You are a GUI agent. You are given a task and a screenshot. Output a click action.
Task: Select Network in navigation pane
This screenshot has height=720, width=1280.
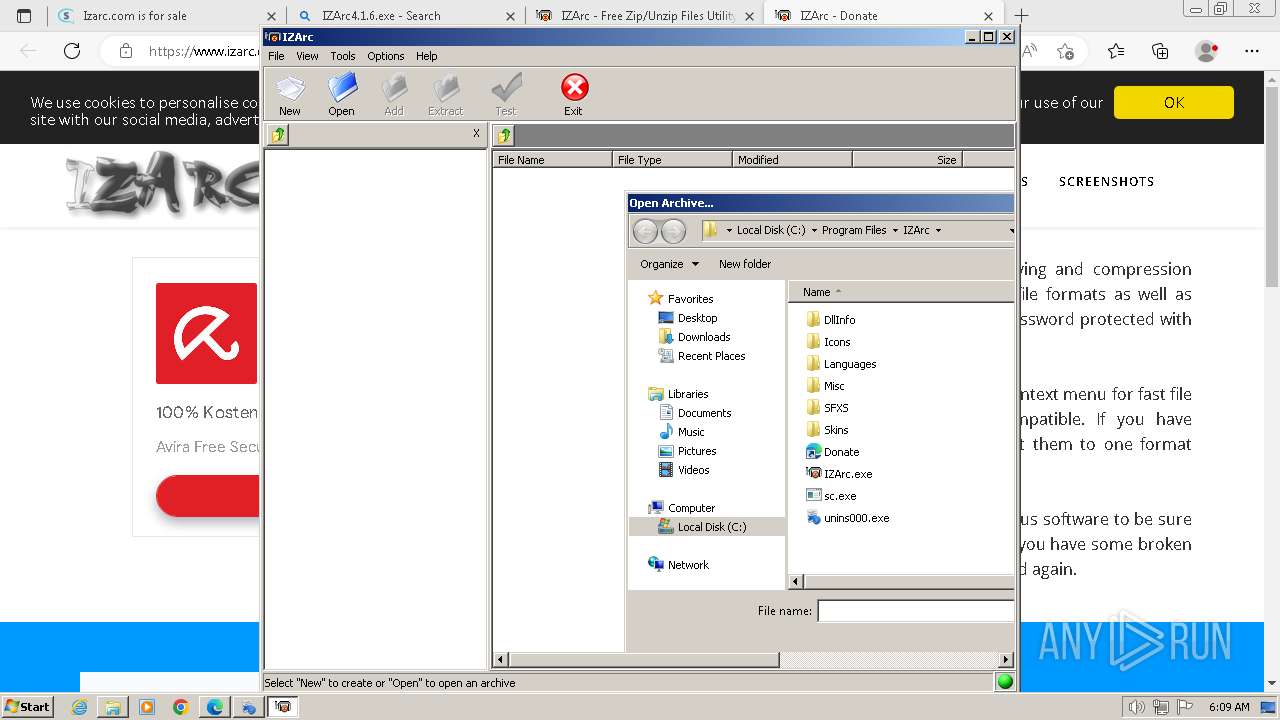(x=679, y=565)
